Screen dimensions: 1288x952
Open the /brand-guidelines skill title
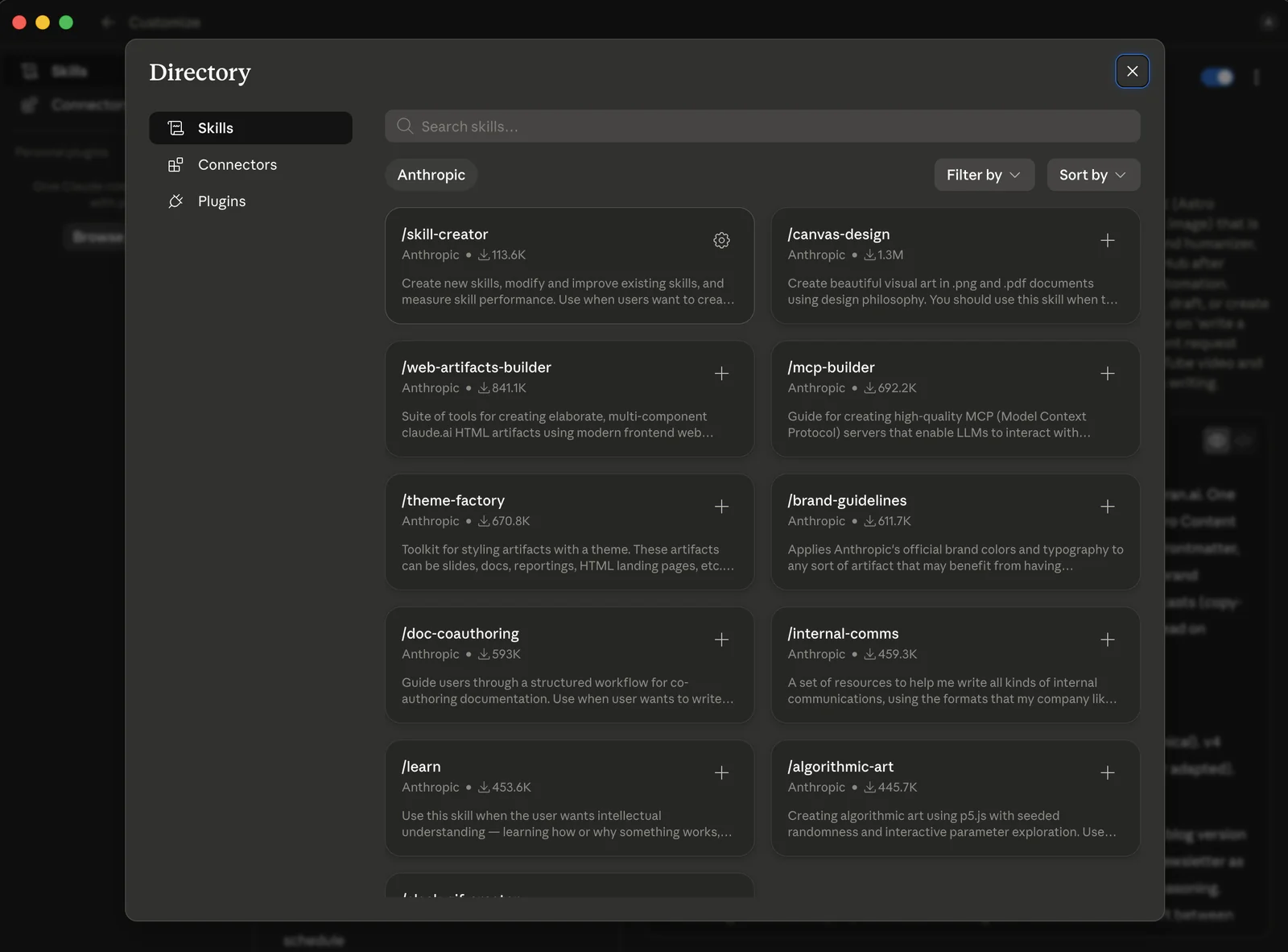pyautogui.click(x=847, y=500)
